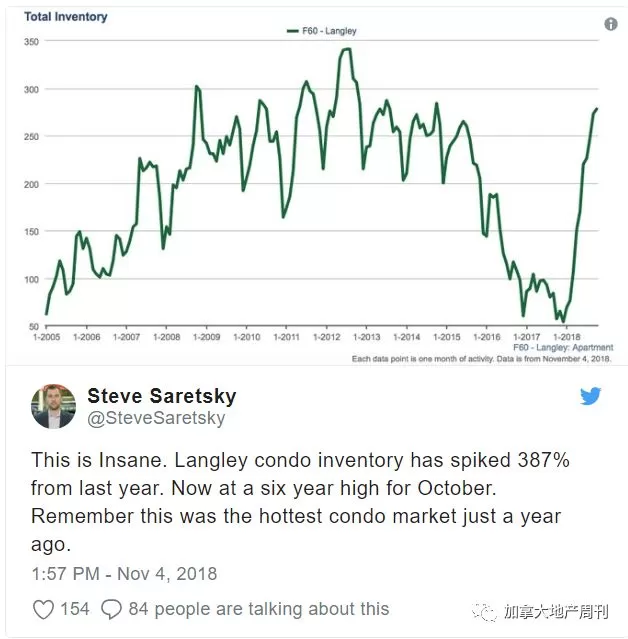
Task: Click the tweet text about Langley condo inventory
Action: pyautogui.click(x=300, y=502)
